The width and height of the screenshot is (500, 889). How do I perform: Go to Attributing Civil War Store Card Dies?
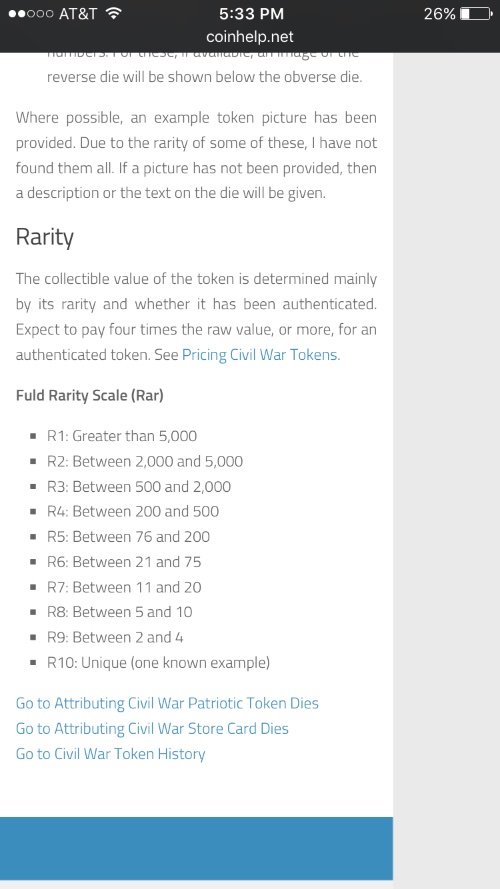pos(152,728)
